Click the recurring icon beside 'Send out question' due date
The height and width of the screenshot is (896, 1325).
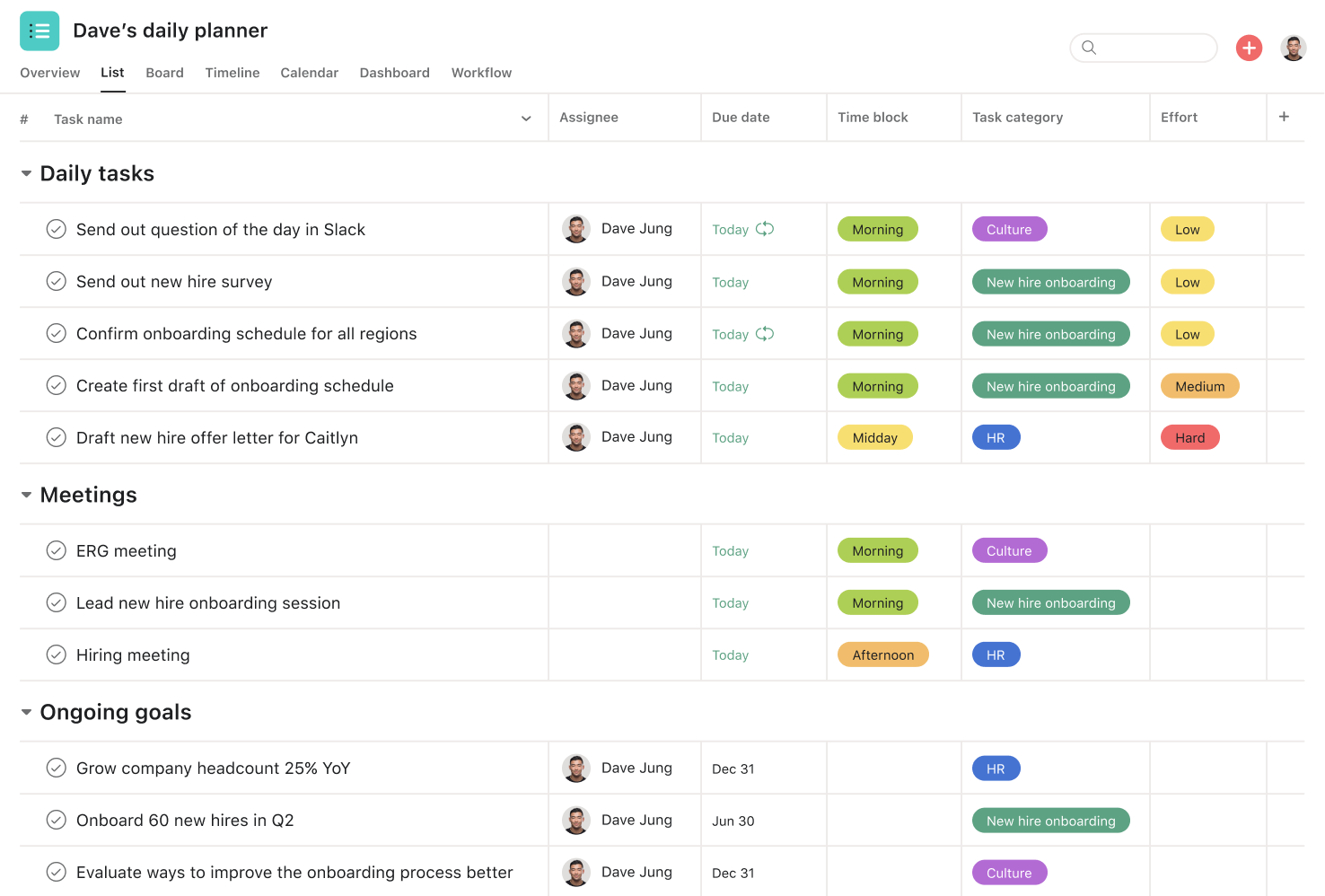pyautogui.click(x=766, y=229)
